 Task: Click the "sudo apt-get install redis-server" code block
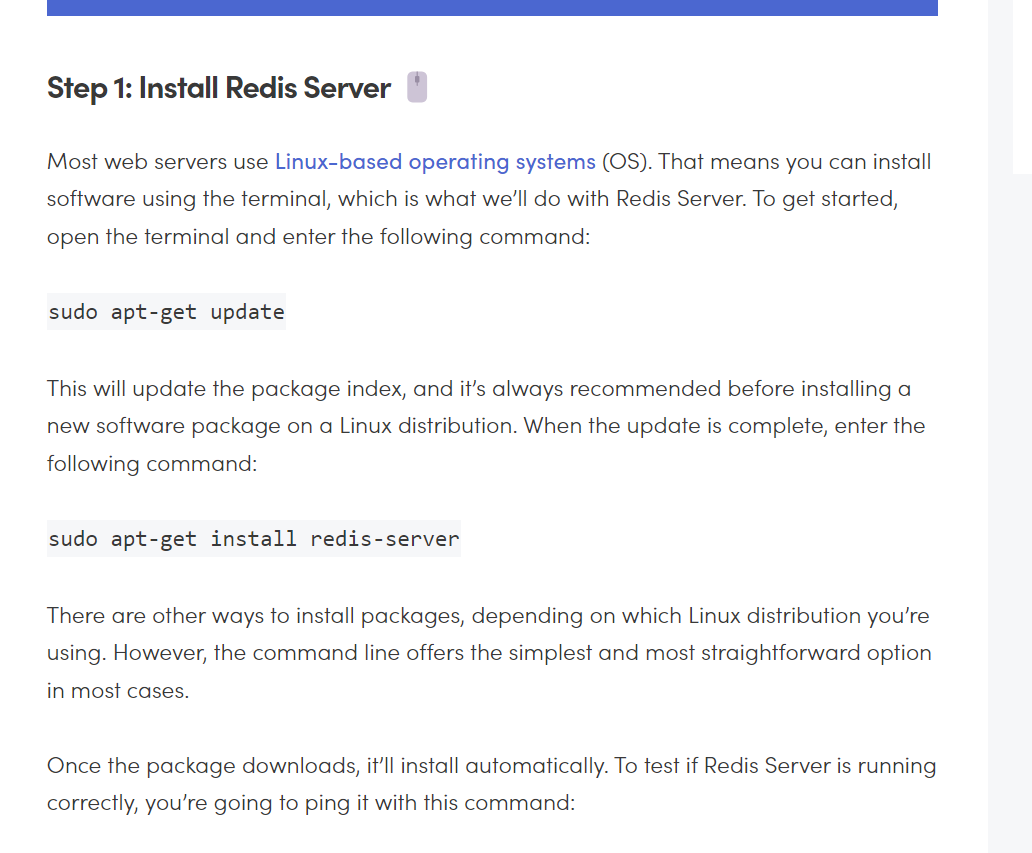[253, 538]
